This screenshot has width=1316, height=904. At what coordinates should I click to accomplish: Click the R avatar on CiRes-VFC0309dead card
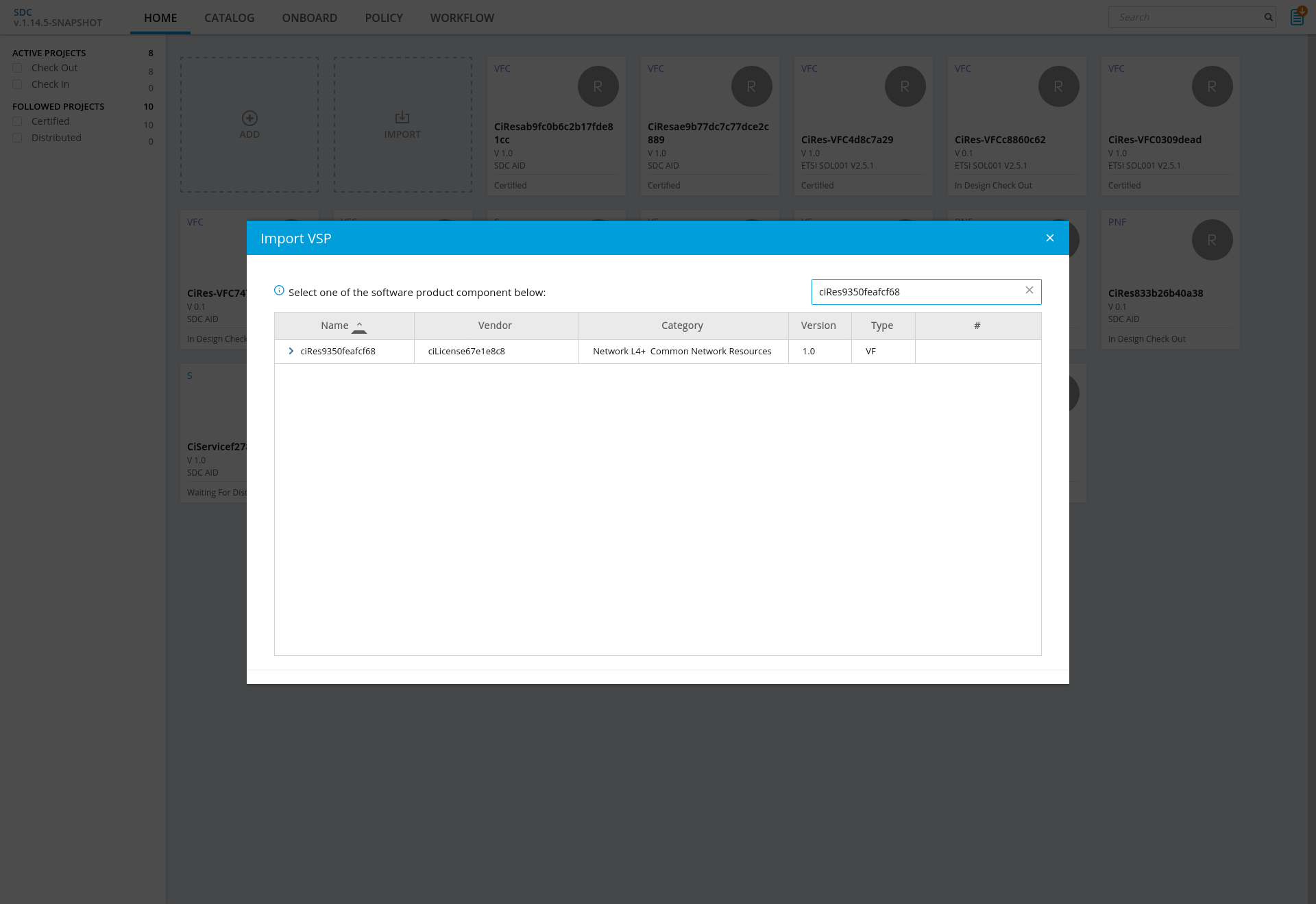coord(1212,86)
